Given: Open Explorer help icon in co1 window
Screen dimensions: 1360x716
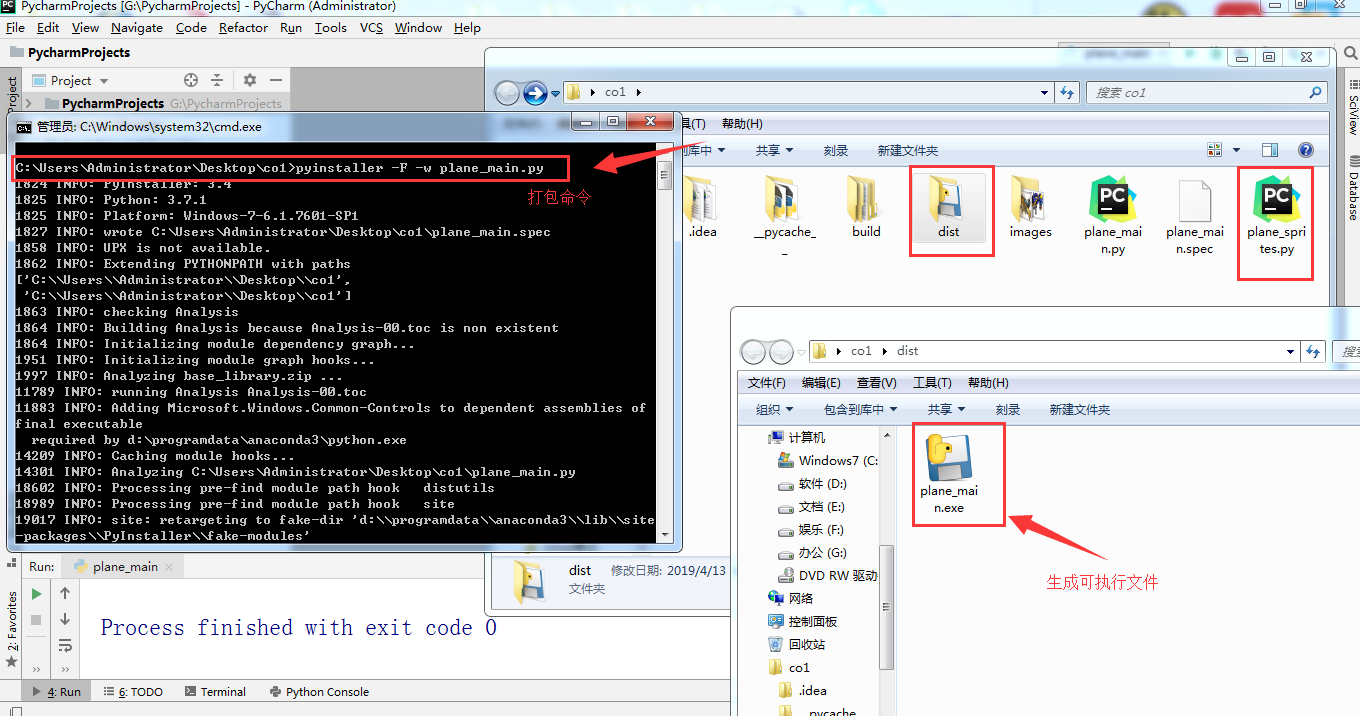Looking at the screenshot, I should coord(1305,150).
